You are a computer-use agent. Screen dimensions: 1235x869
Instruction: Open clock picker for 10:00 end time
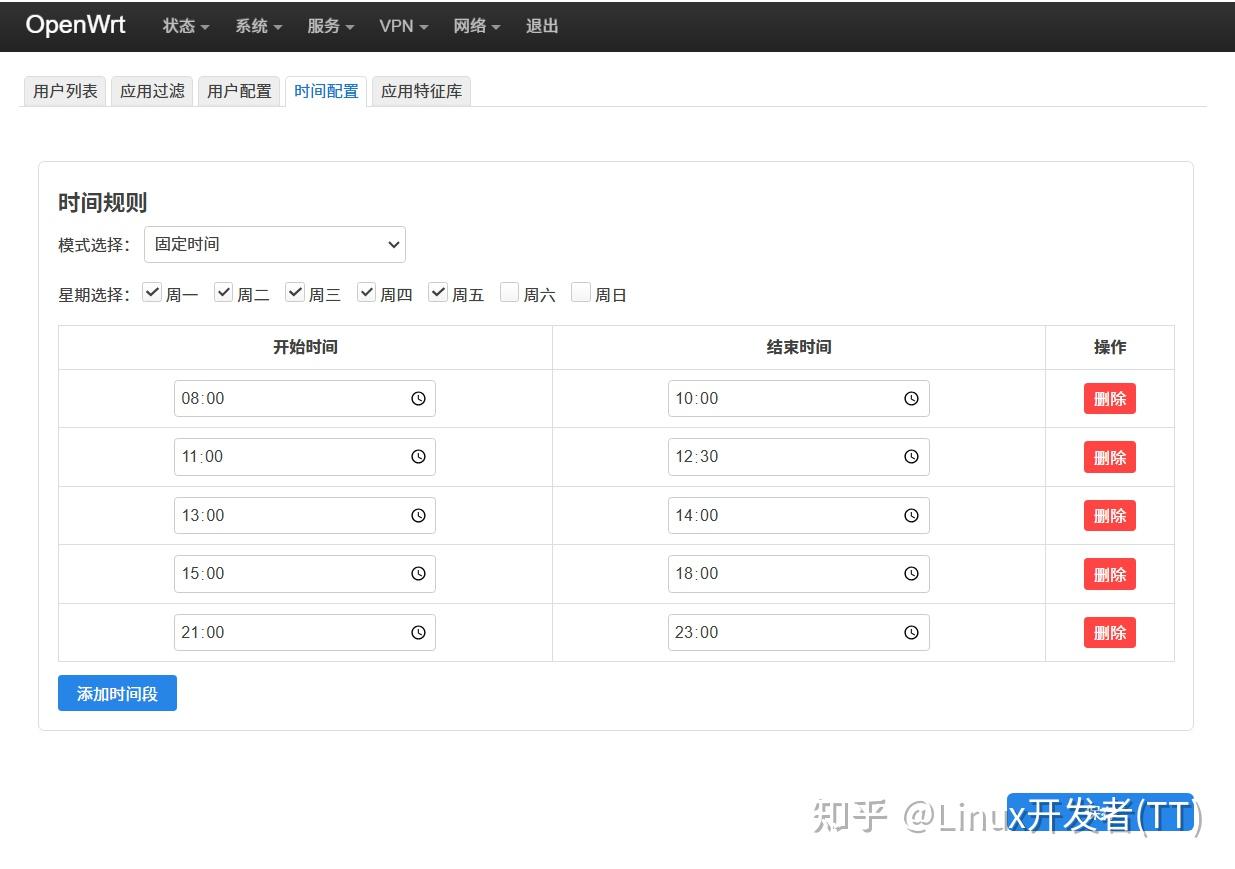coord(911,398)
